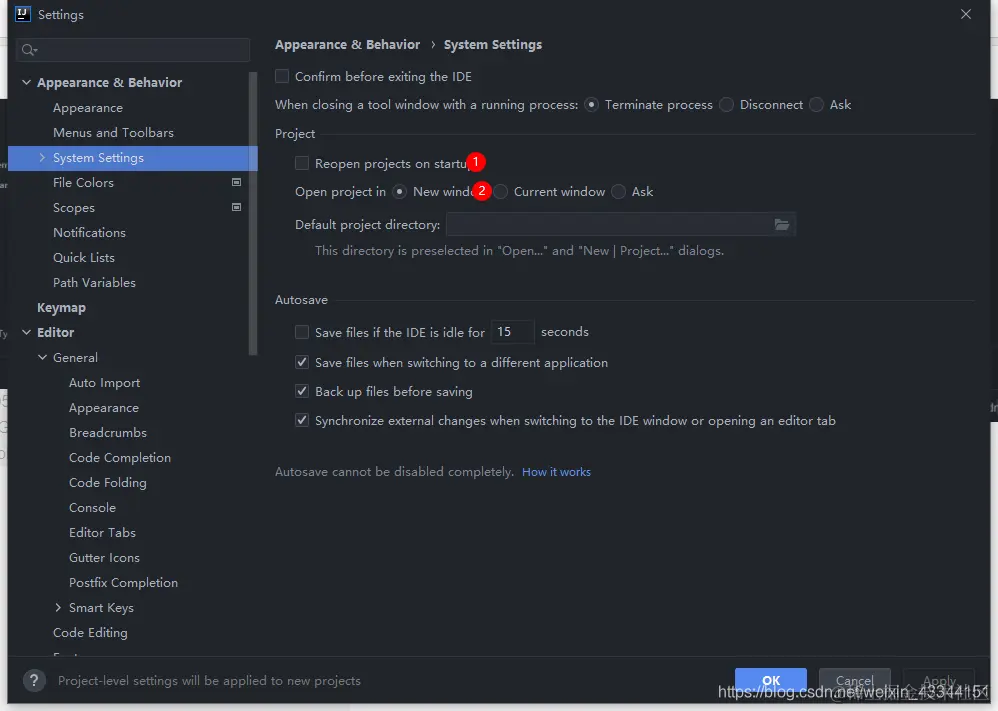Enable Save files if IDE is idle
998x711 pixels.
click(x=302, y=332)
